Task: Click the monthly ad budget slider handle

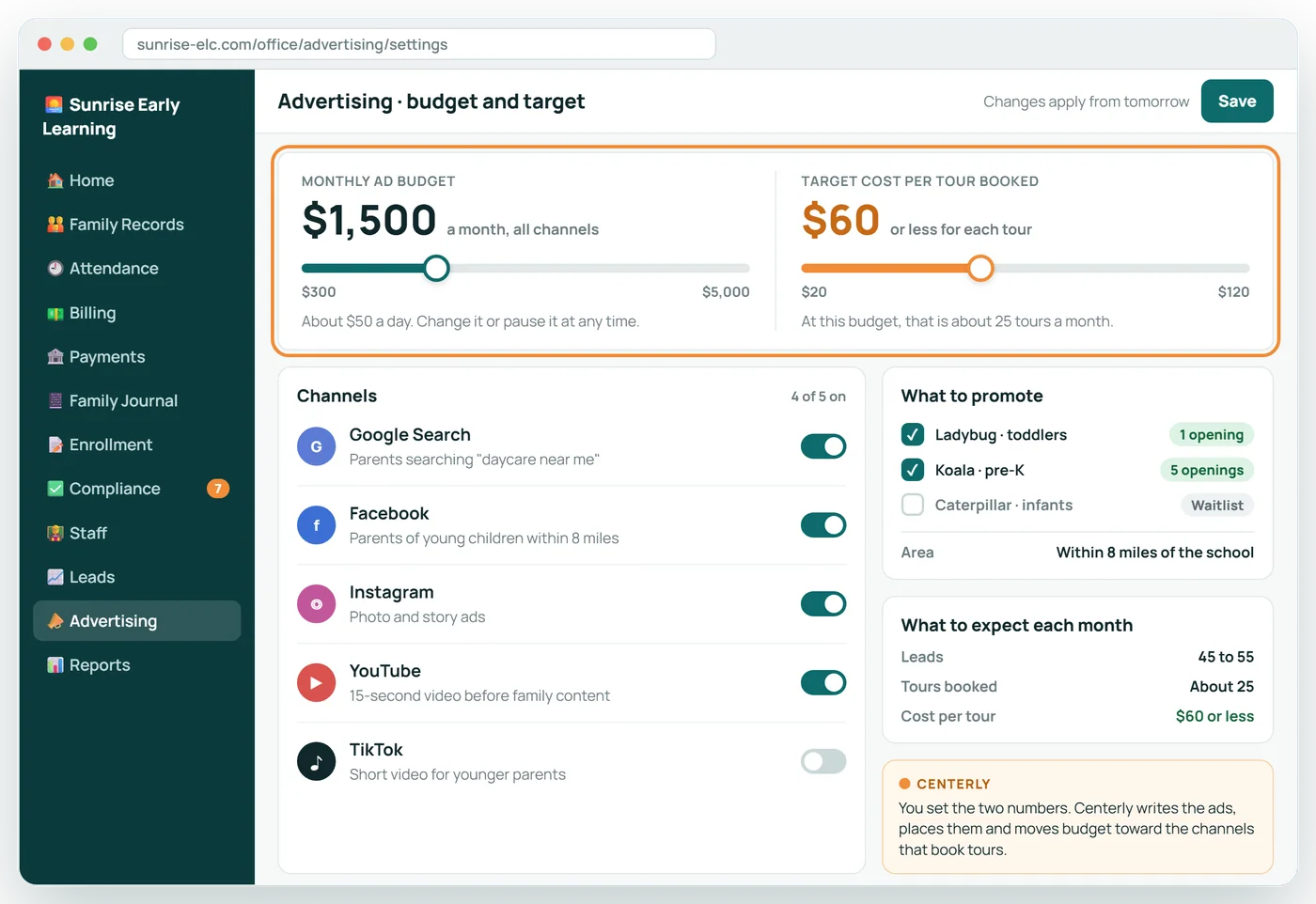Action: coord(436,269)
